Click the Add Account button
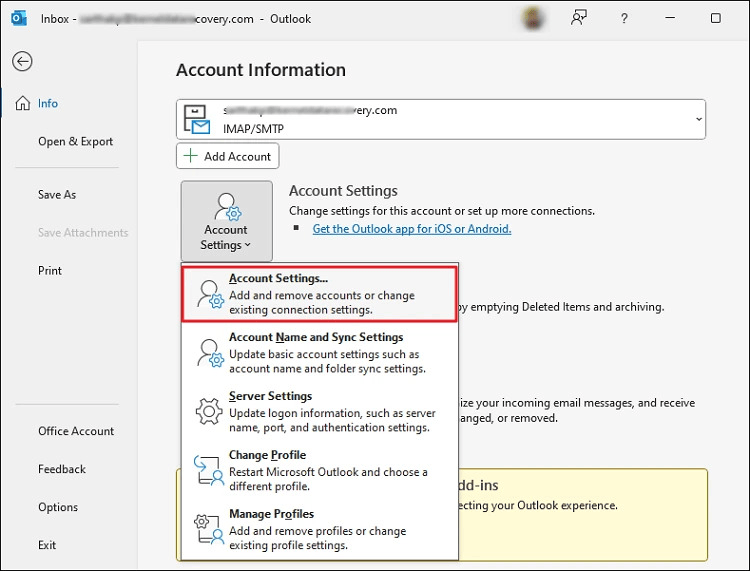750x571 pixels. (x=228, y=156)
